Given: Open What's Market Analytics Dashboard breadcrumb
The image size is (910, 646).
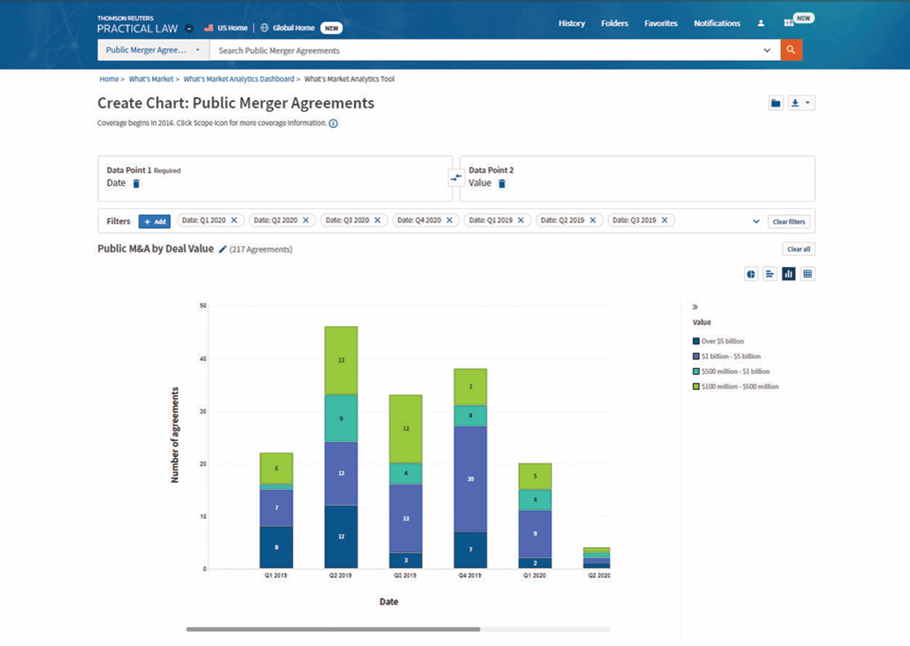Looking at the screenshot, I should point(239,79).
